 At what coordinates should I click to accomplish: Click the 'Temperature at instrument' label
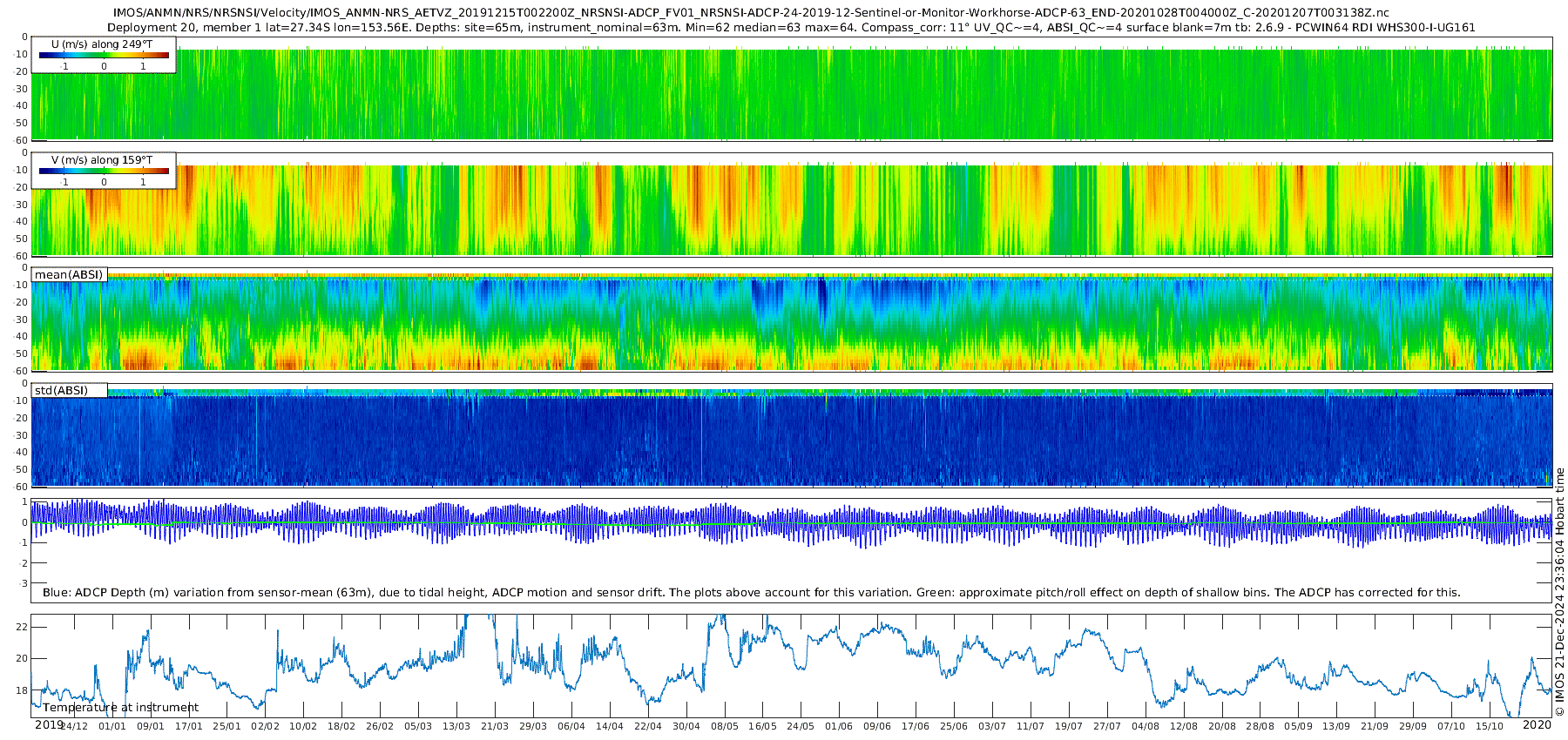[120, 708]
